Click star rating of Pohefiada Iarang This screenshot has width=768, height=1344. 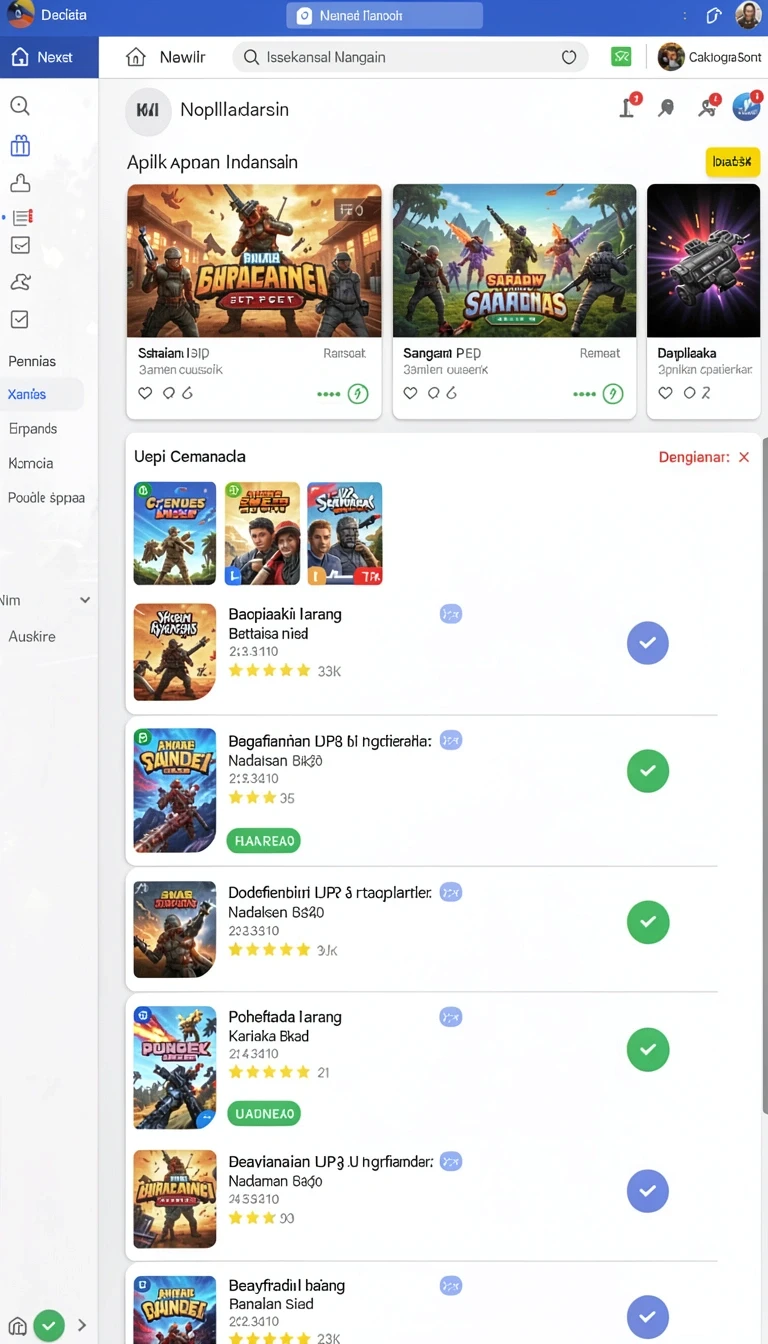270,1072
